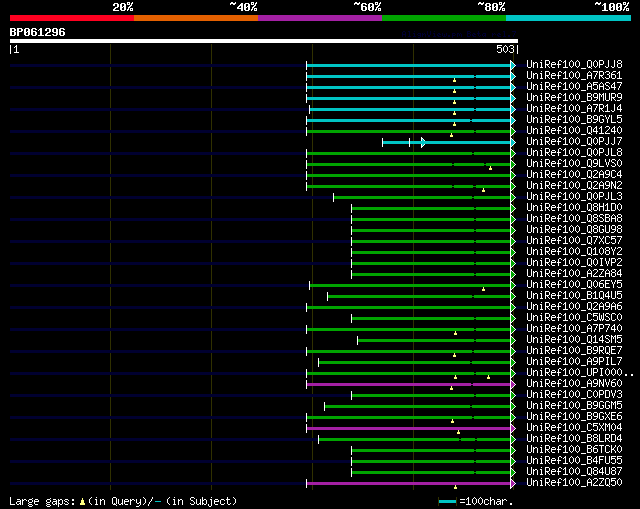The image size is (640, 509).
Task: Select the UniRef100_B9RQE7 label
Action: 574,351
